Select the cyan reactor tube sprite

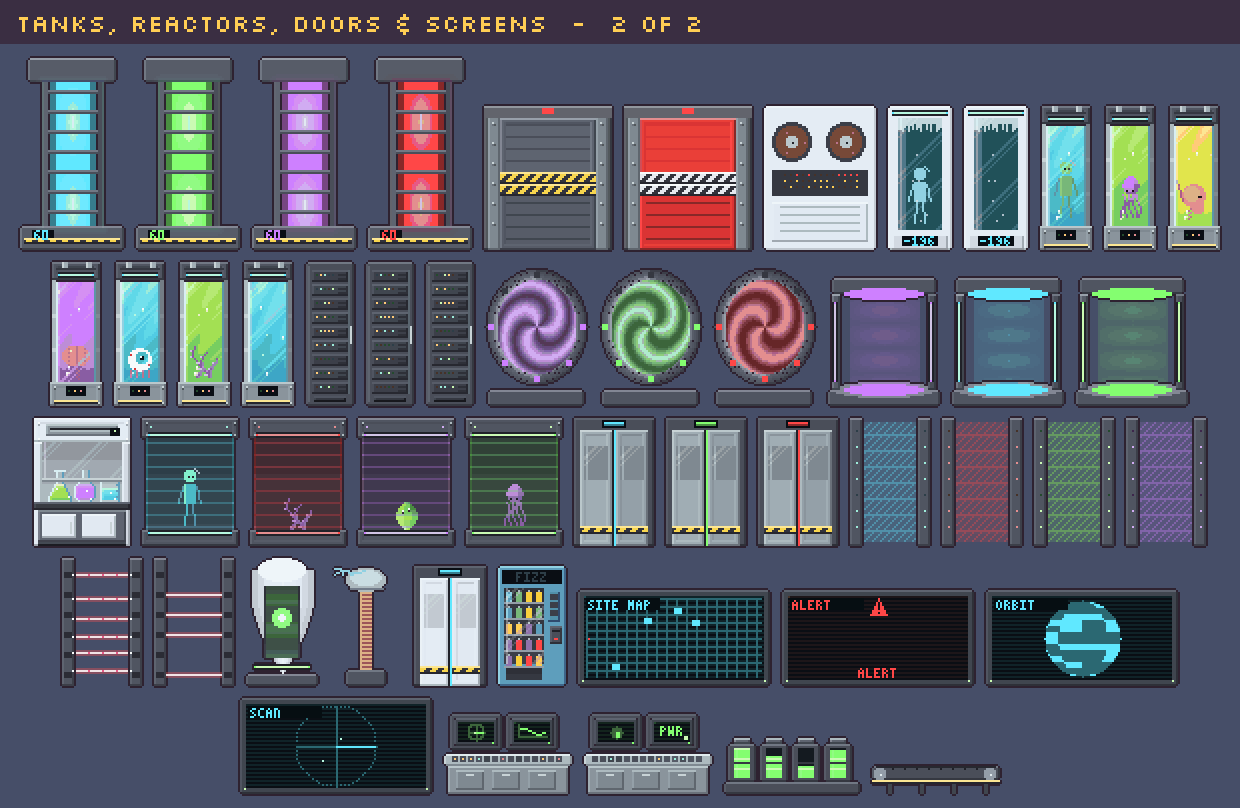[72, 153]
